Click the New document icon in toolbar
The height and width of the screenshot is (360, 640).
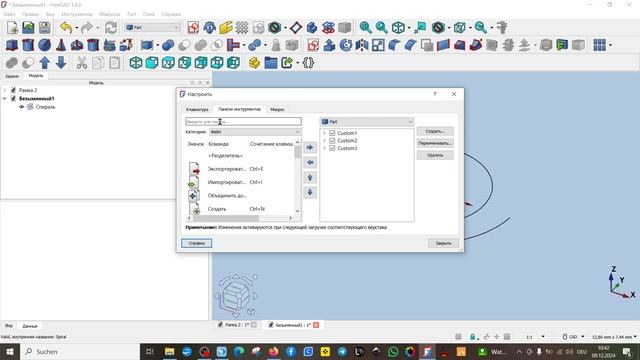12,27
